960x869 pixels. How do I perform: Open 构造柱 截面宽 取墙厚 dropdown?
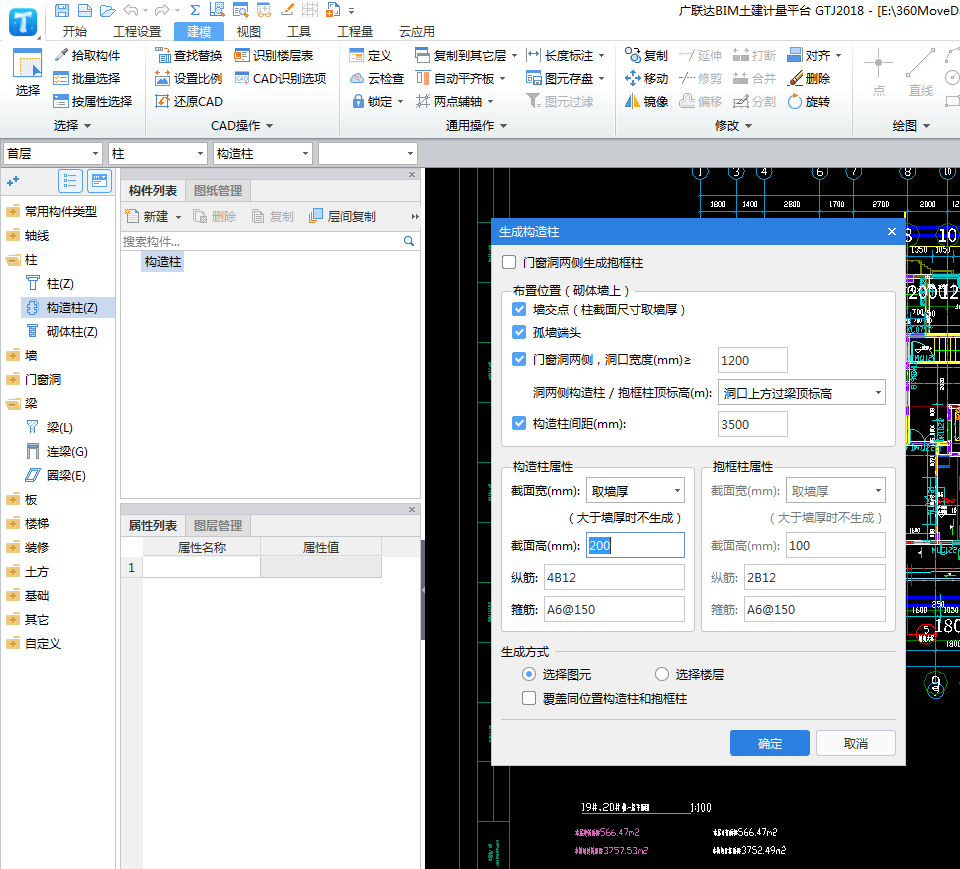pyautogui.click(x=635, y=491)
